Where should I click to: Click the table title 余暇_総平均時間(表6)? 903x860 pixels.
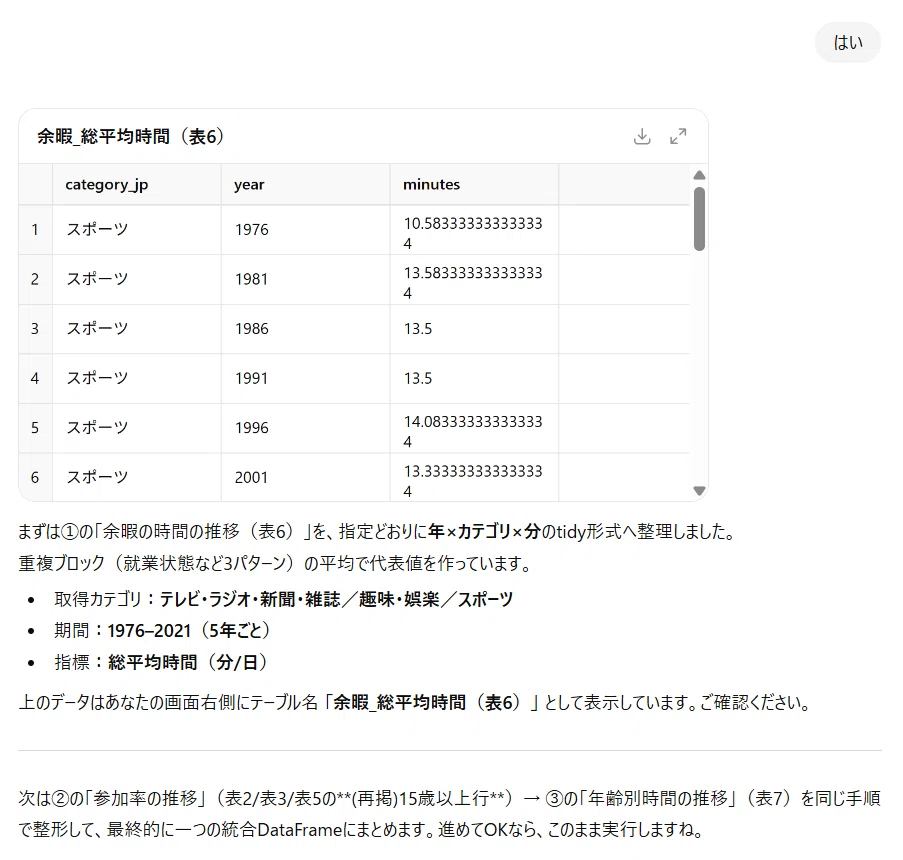[x=130, y=137]
